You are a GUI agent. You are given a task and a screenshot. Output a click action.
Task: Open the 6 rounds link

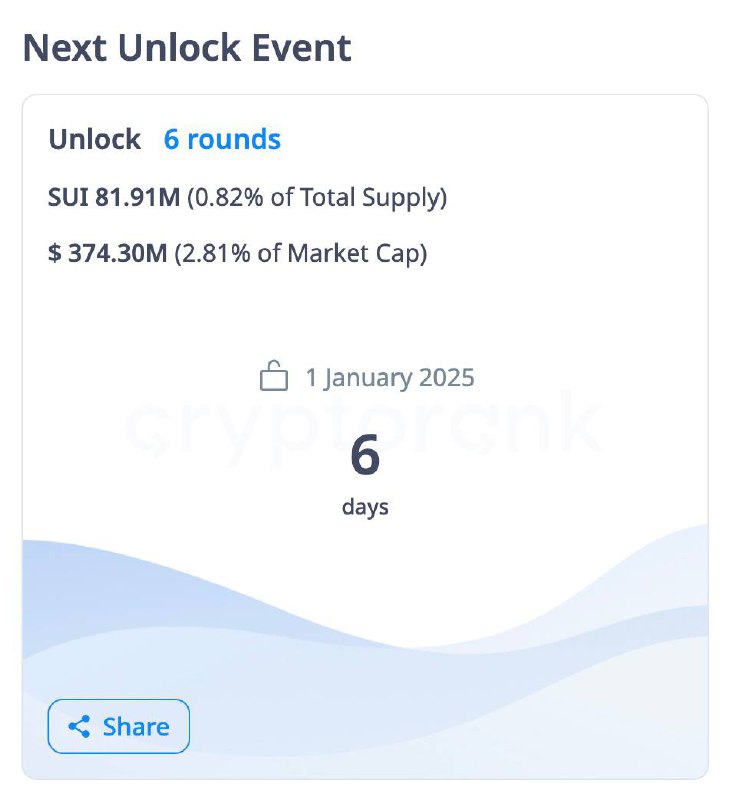click(x=222, y=139)
